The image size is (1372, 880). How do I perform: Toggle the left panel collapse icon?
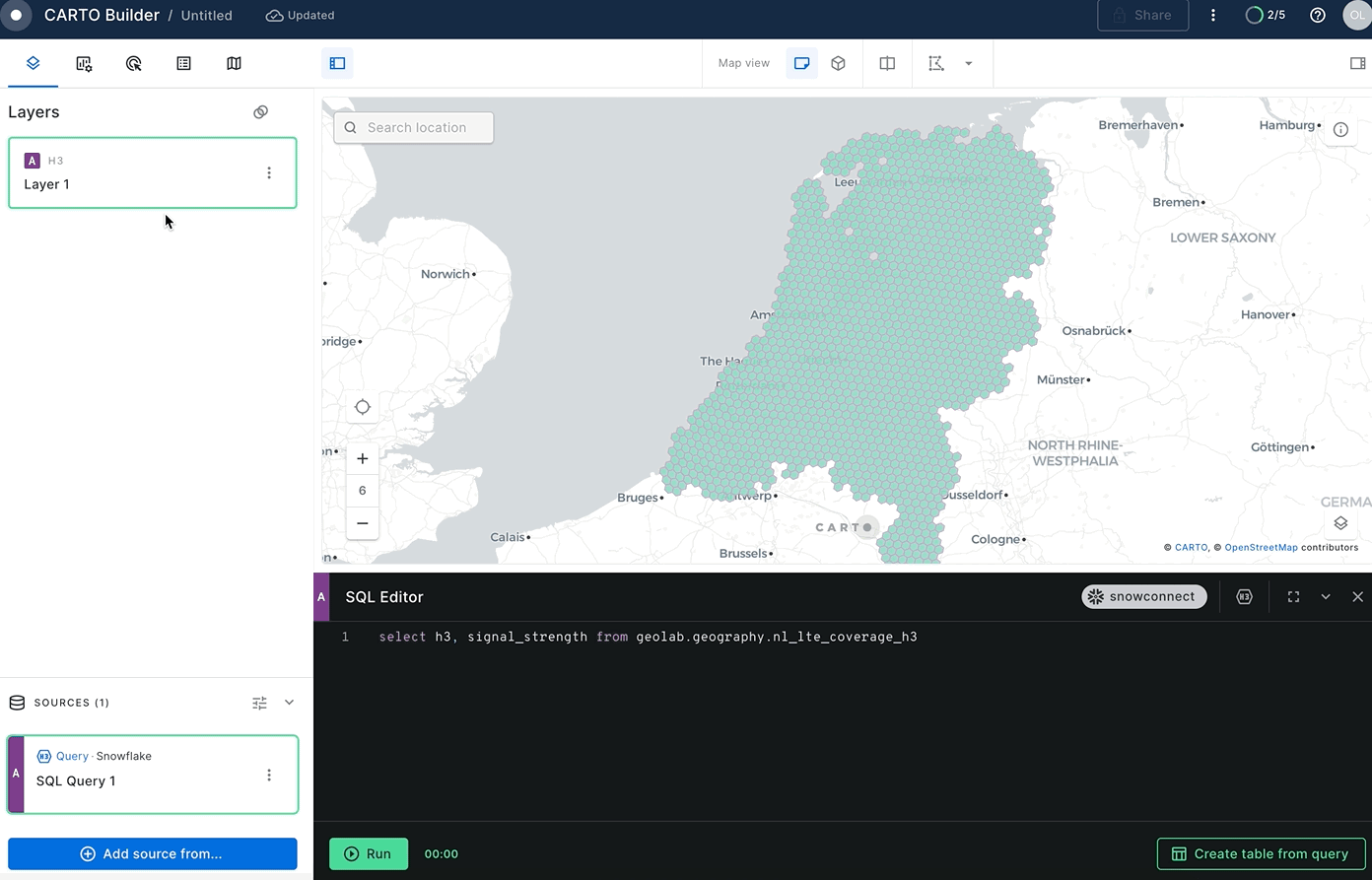tap(338, 62)
